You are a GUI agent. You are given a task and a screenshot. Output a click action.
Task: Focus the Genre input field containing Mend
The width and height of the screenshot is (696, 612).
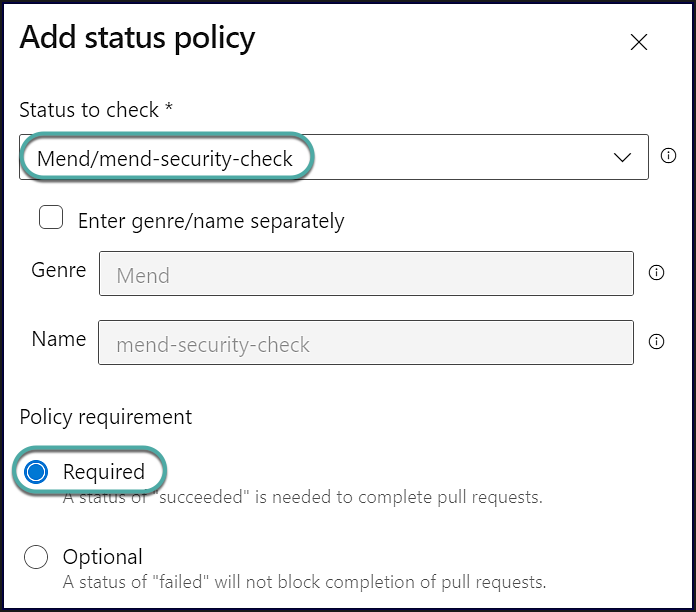click(x=365, y=274)
